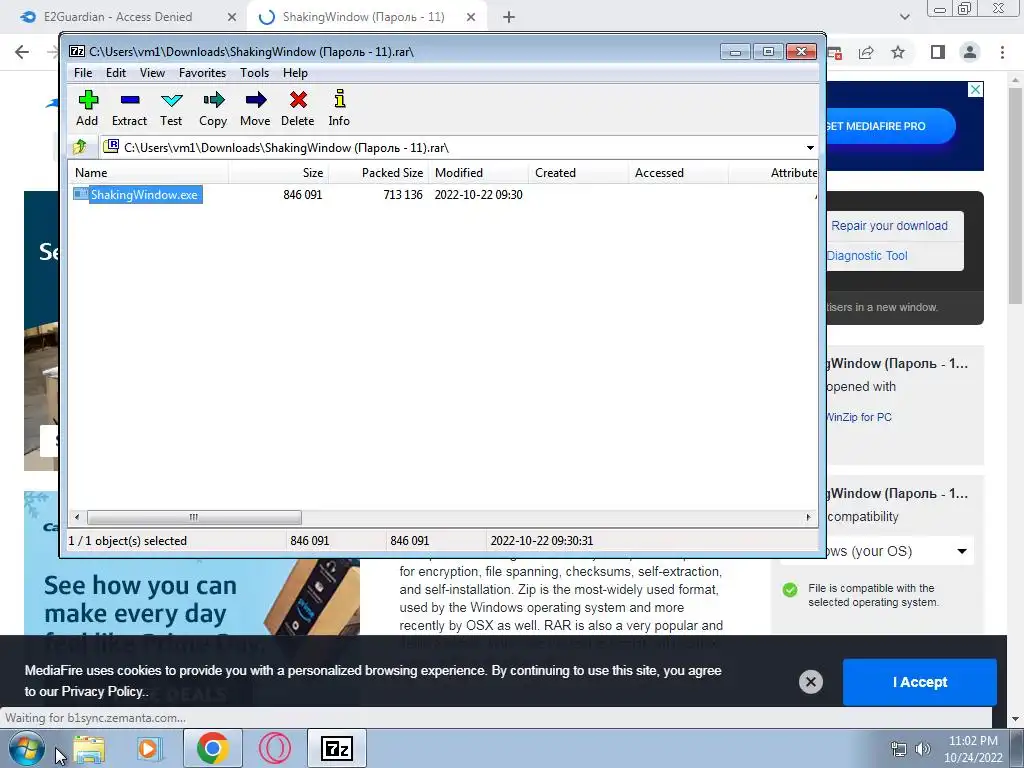Go up one folder level in 7-Zip
1024x768 pixels.
pos(80,147)
